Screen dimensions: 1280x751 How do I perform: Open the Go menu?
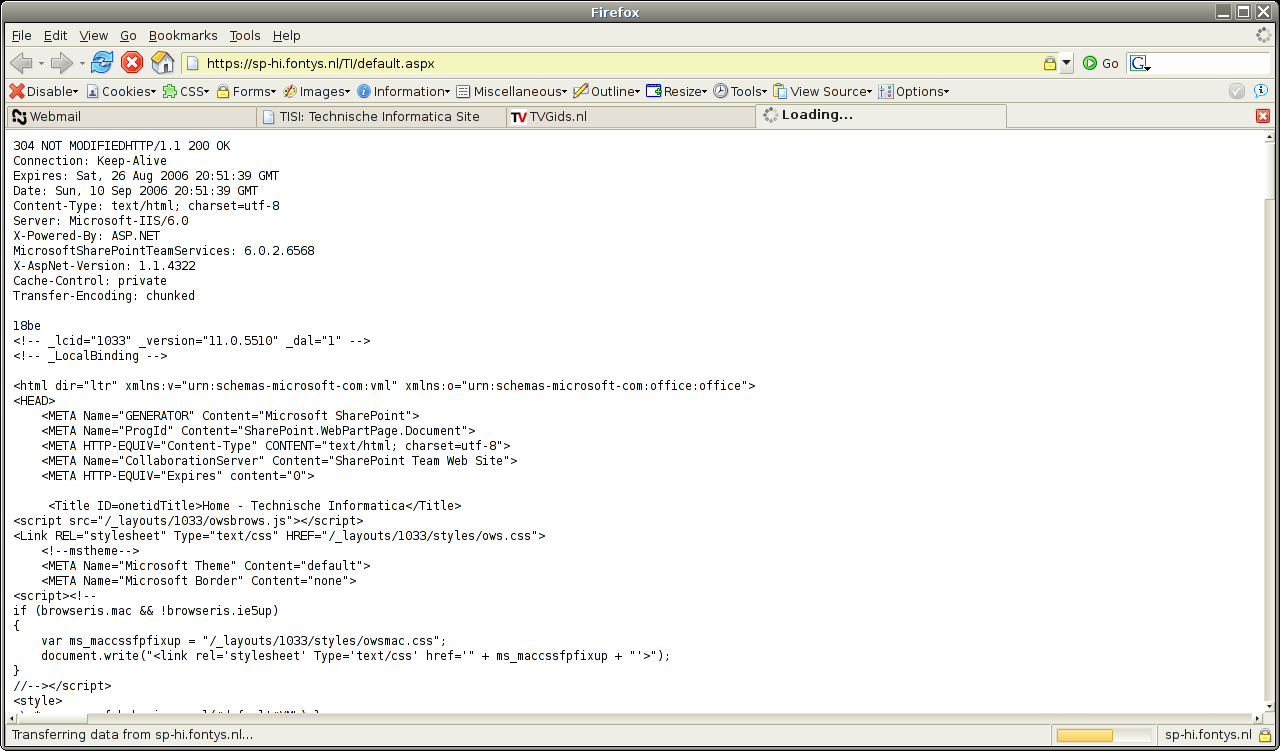[x=128, y=35]
